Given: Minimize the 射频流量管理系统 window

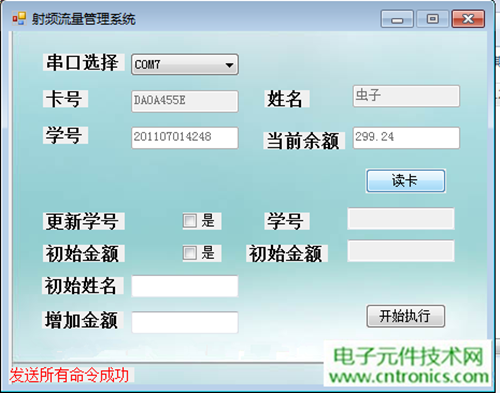Looking at the screenshot, I should point(397,19).
